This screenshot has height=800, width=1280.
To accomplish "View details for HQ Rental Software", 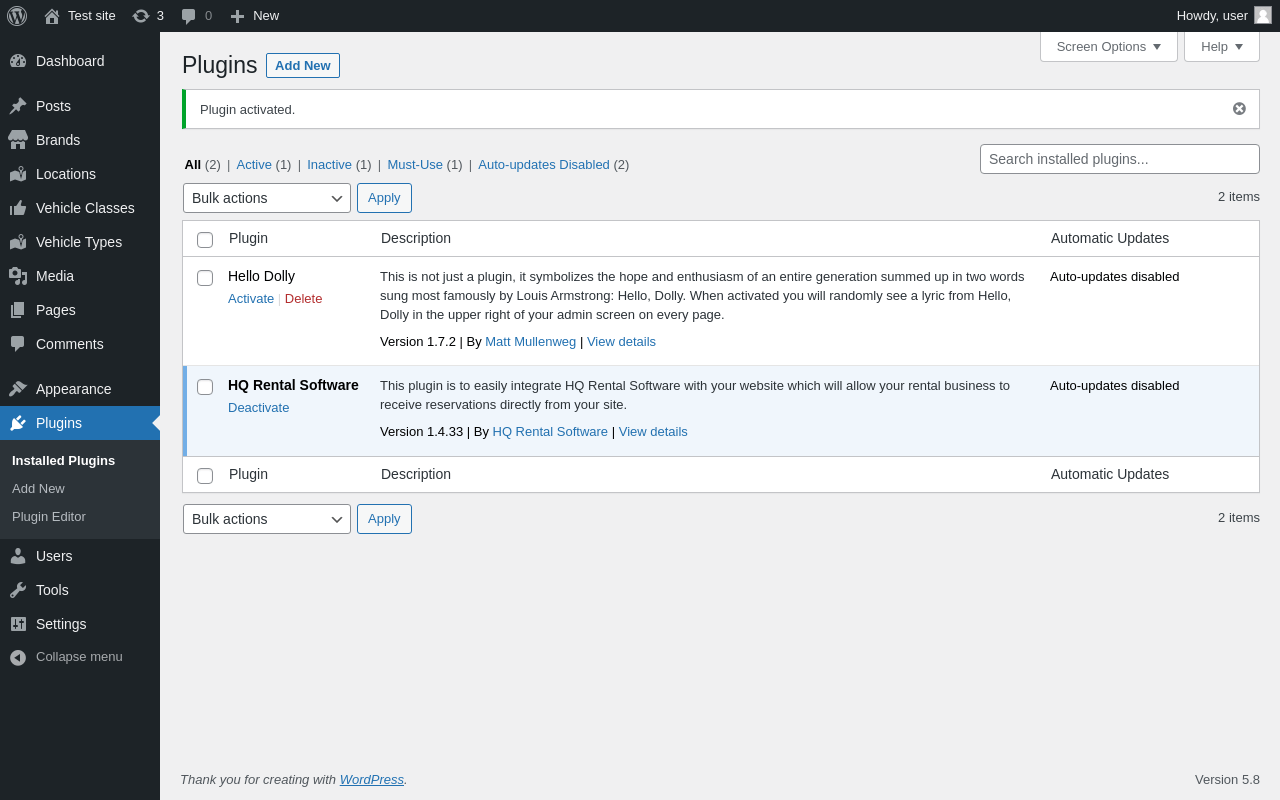I will click(x=653, y=432).
